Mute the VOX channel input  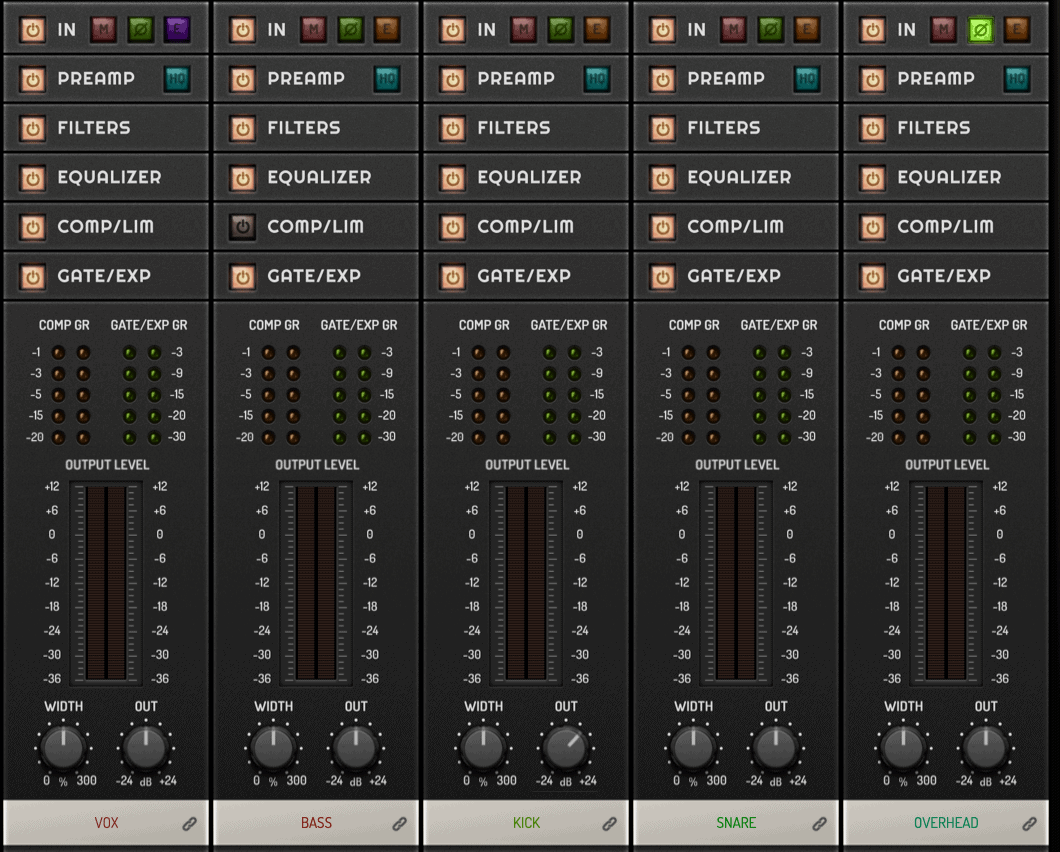[x=103, y=30]
